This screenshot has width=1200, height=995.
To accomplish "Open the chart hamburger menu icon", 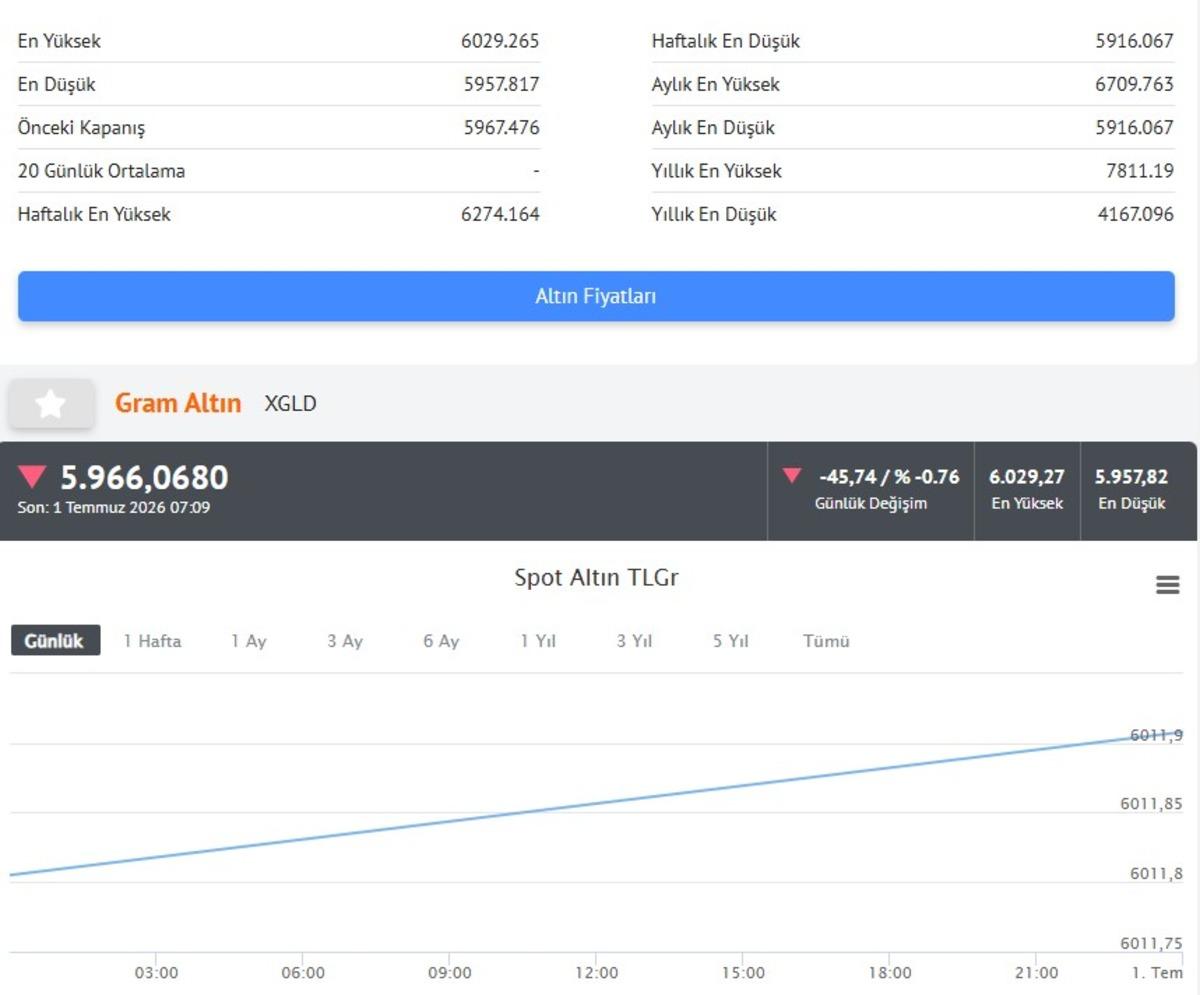I will [1167, 585].
